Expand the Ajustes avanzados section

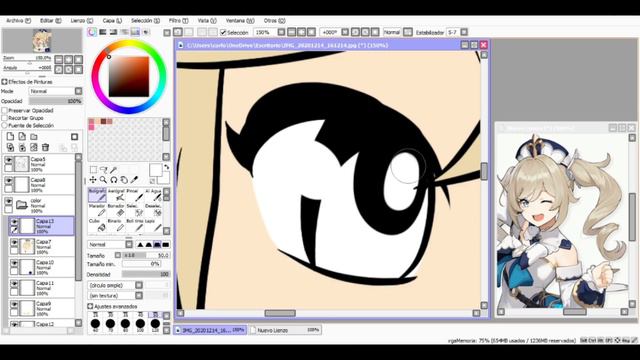(x=90, y=306)
